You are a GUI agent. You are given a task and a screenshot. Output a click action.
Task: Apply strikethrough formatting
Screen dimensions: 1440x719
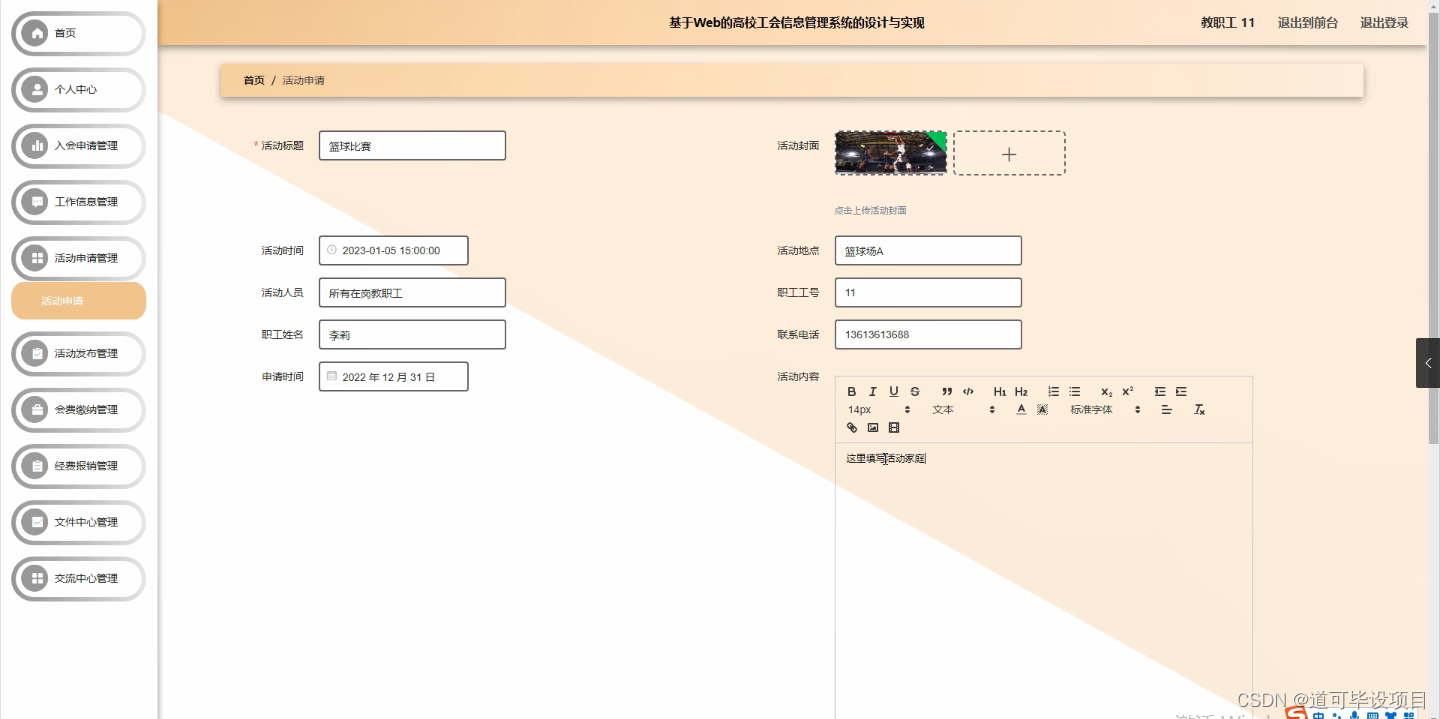914,391
